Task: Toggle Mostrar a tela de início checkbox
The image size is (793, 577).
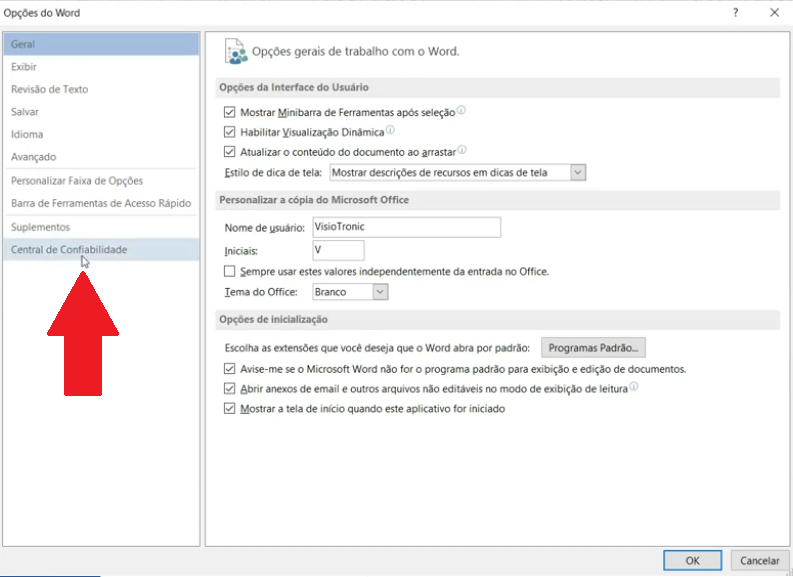Action: tap(230, 409)
